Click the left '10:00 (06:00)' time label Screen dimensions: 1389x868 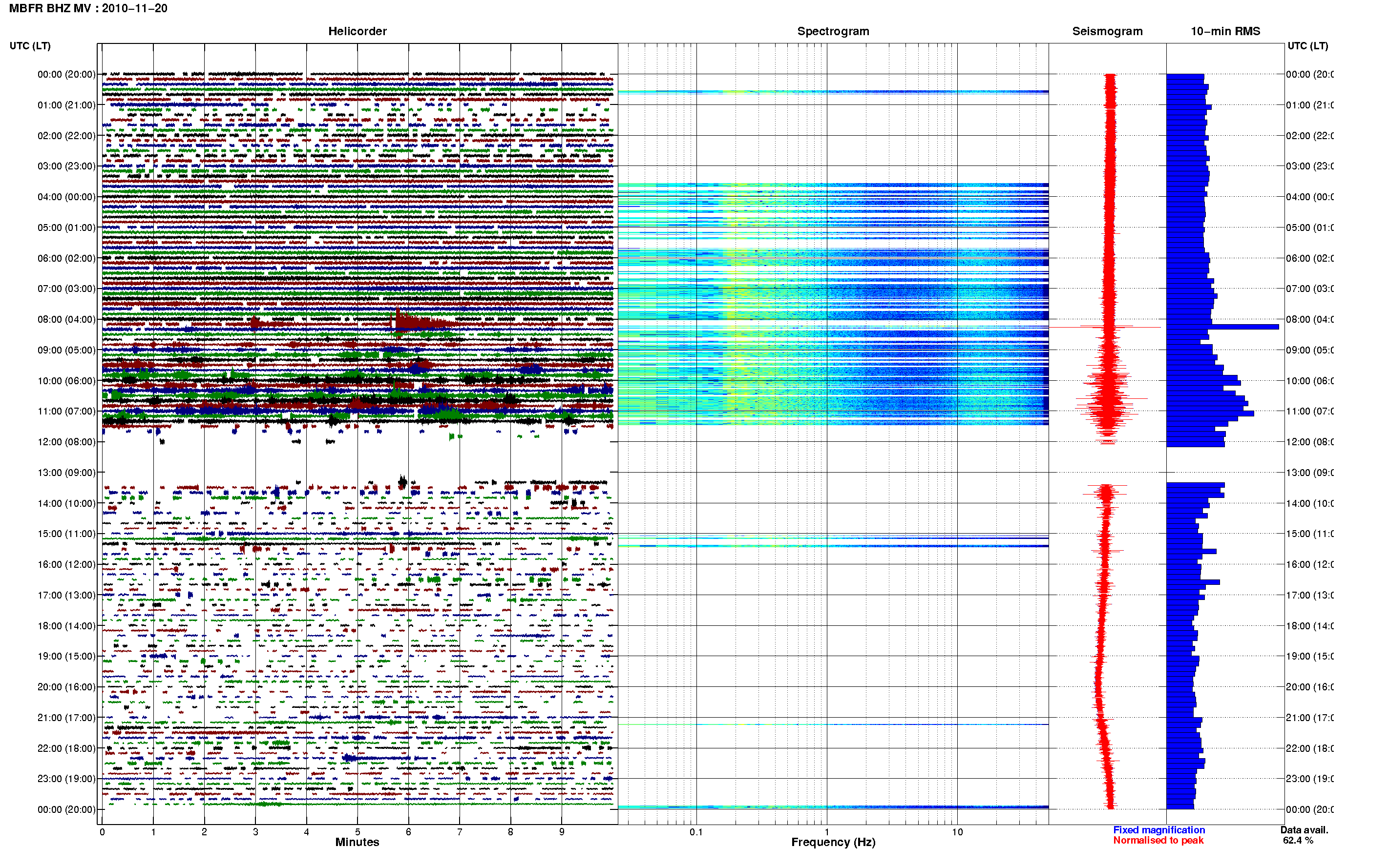66,381
